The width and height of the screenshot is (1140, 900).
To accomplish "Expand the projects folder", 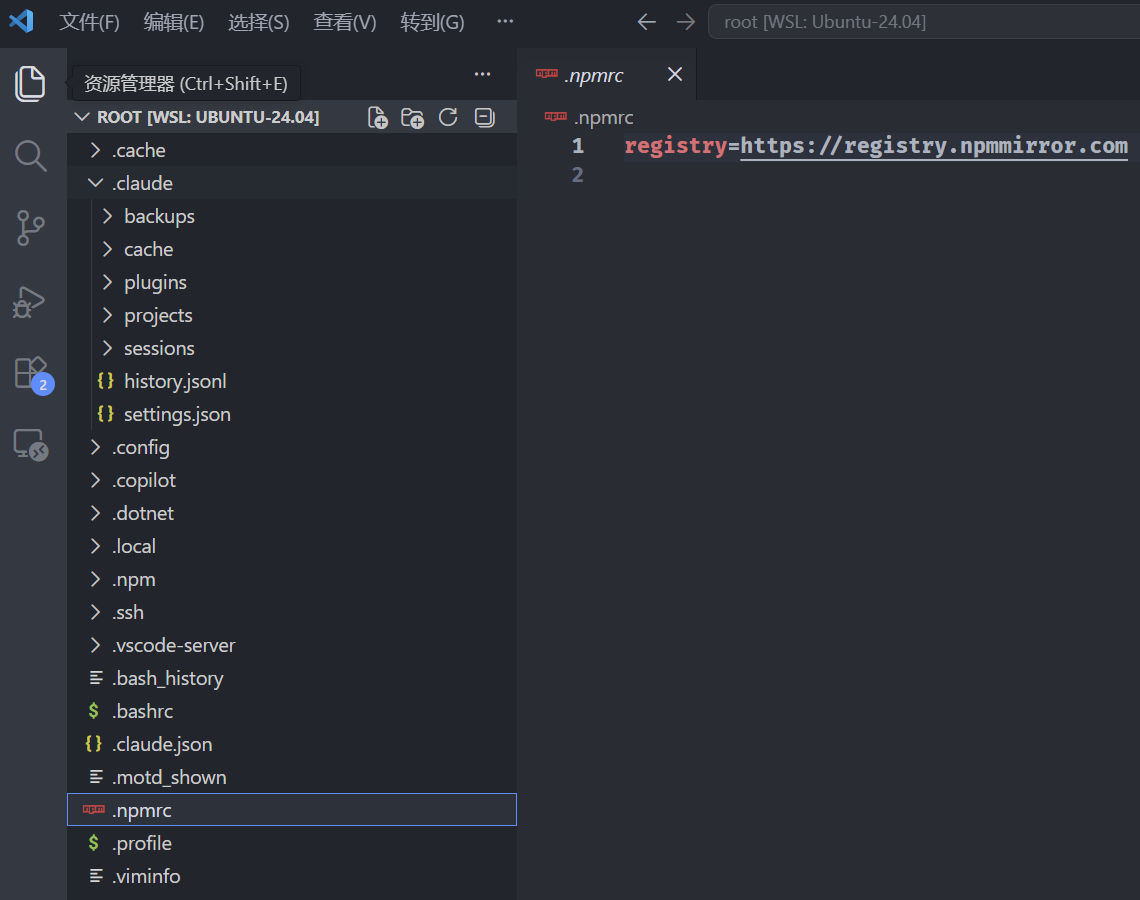I will (292, 316).
